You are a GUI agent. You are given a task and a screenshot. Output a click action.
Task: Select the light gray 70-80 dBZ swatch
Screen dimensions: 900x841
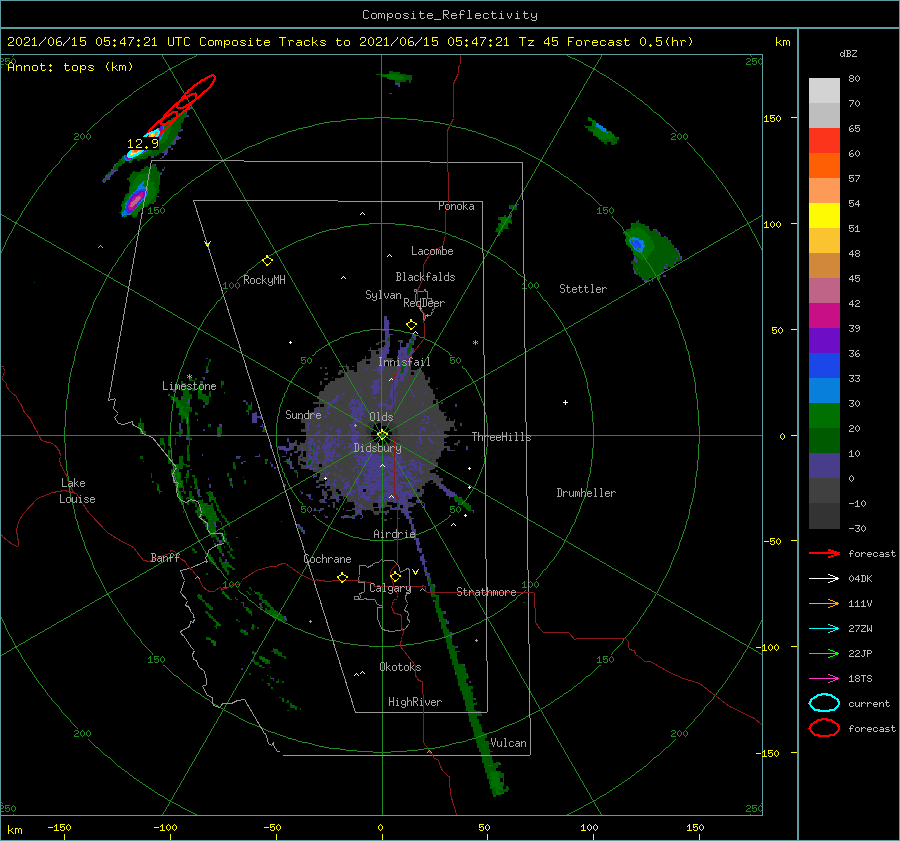pyautogui.click(x=824, y=90)
